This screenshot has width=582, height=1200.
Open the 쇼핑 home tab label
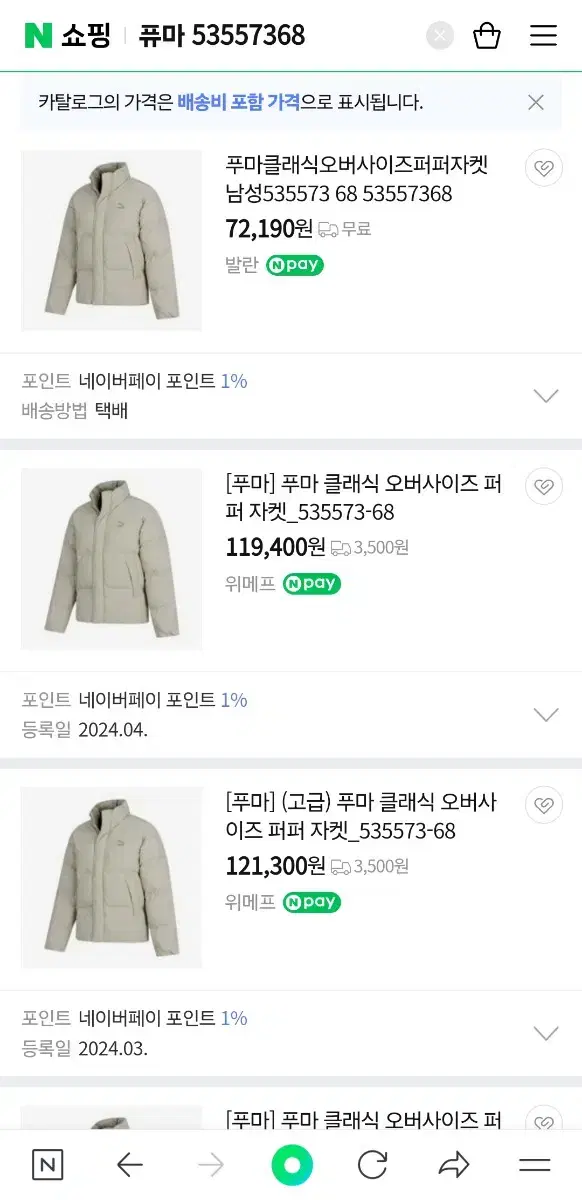[x=85, y=36]
